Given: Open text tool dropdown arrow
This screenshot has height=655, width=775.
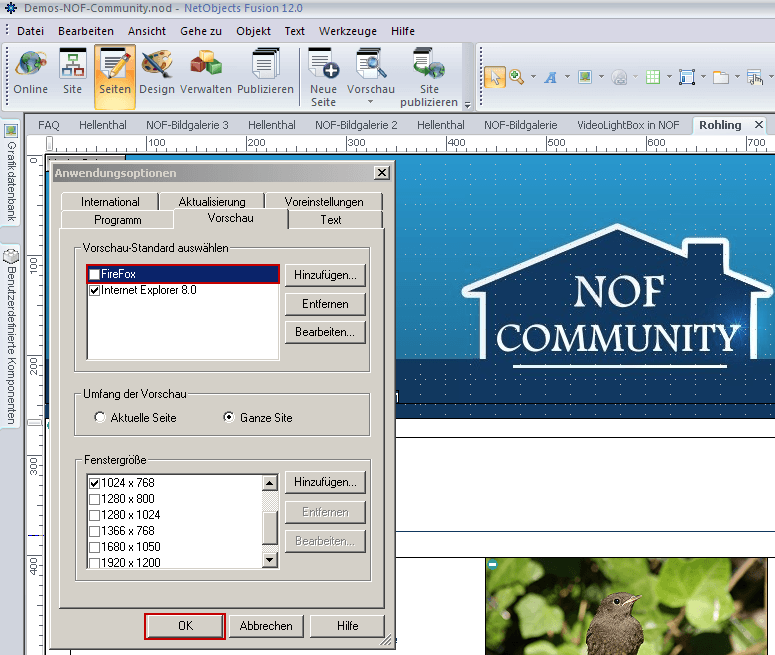Looking at the screenshot, I should 567,77.
